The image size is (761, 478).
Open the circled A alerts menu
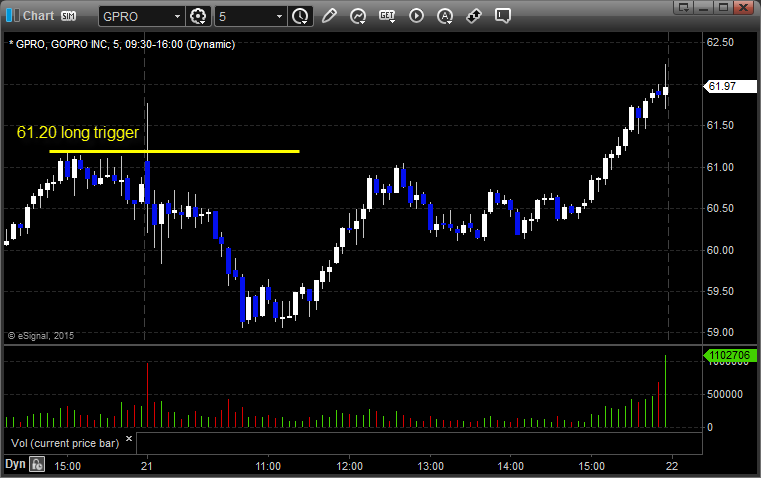coord(445,16)
